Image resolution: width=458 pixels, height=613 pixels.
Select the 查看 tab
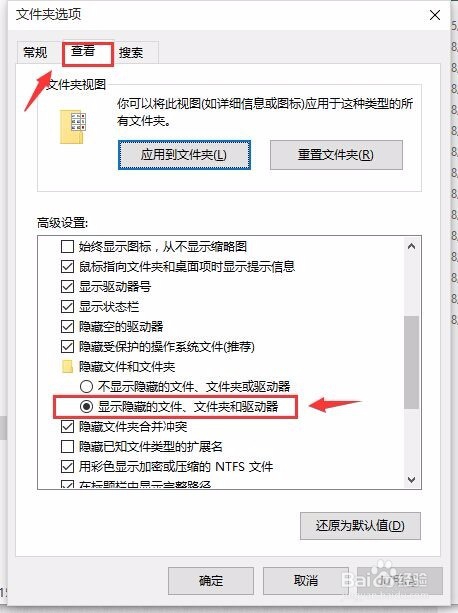point(83,51)
